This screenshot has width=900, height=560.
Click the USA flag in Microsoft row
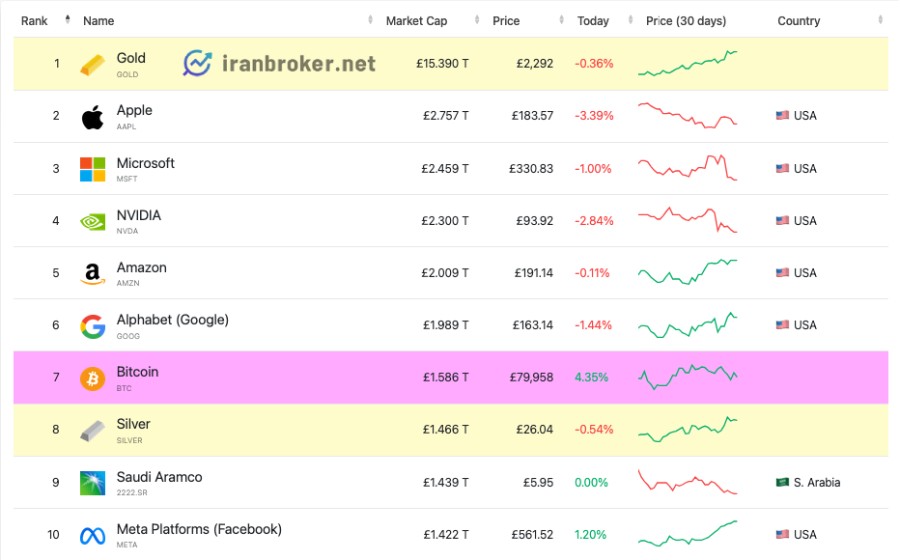click(782, 169)
